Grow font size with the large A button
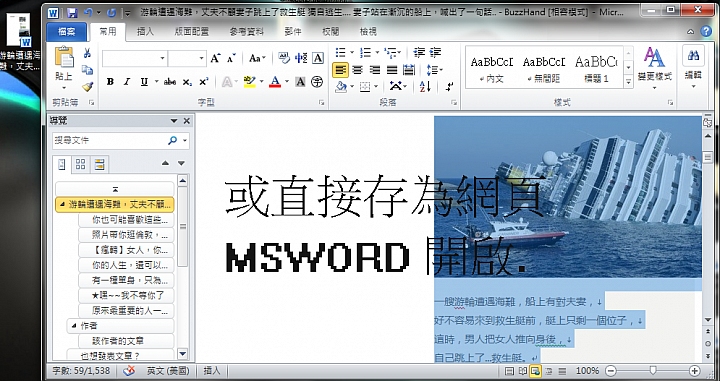The width and height of the screenshot is (720, 381). (215, 58)
